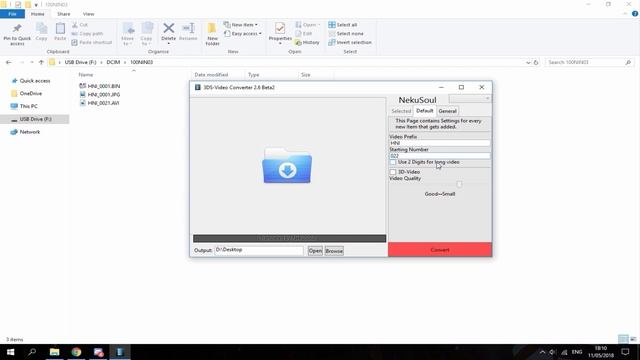Click Select all in ribbon
This screenshot has height=360, width=640.
pyautogui.click(x=343, y=25)
